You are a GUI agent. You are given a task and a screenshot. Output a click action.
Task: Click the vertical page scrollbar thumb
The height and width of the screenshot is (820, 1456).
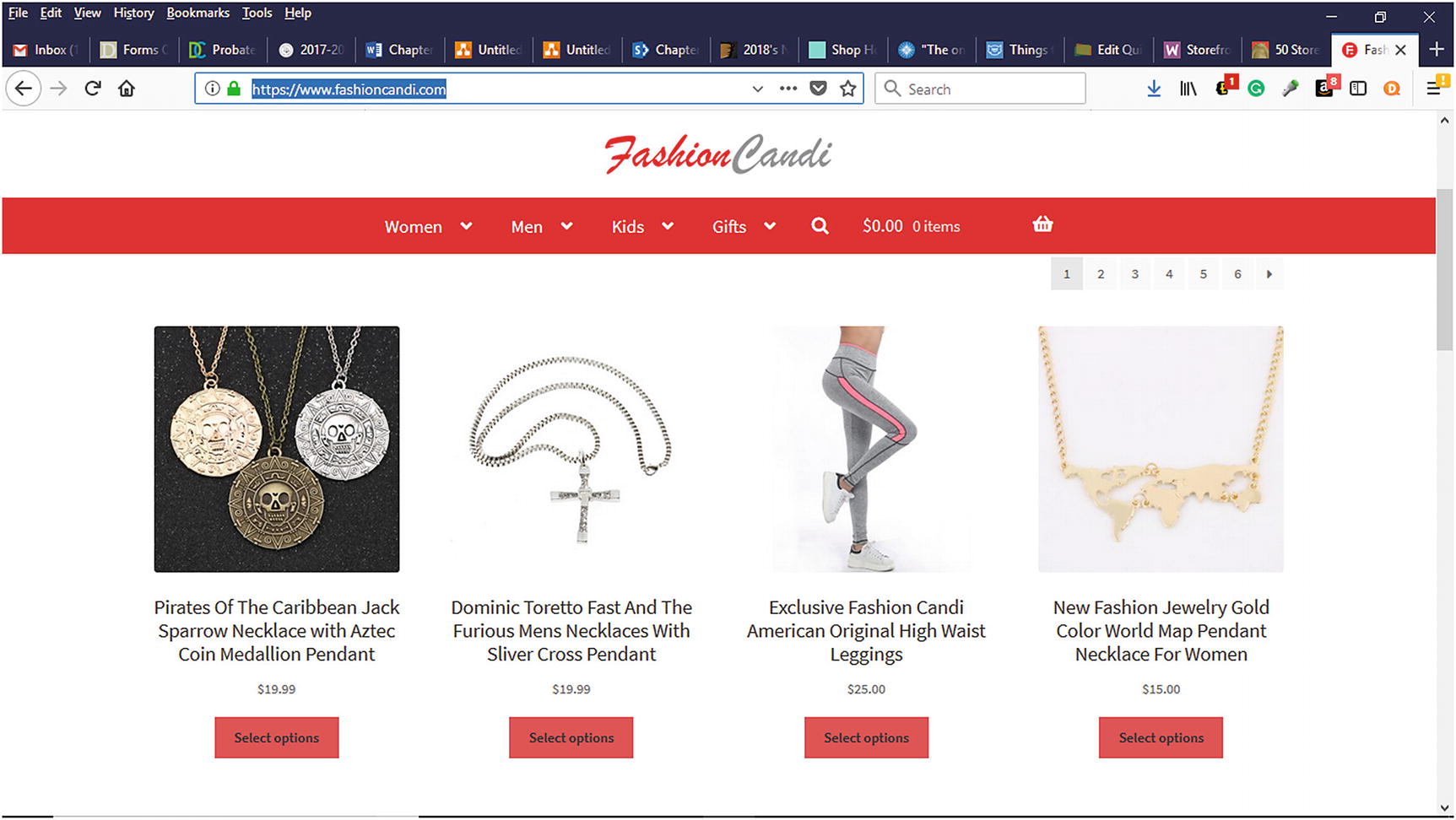1444,269
